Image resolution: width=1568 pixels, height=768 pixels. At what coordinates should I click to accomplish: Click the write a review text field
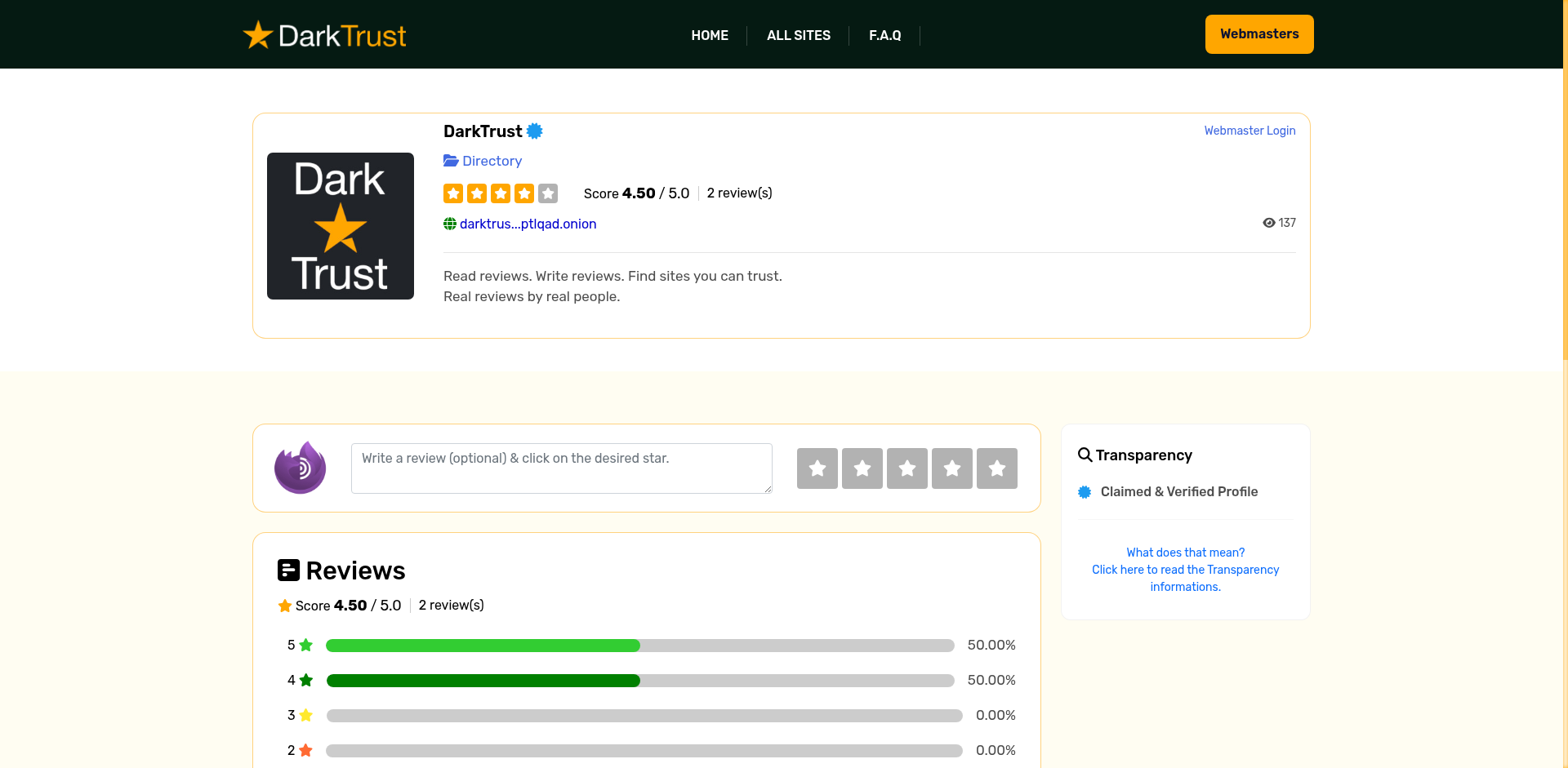561,468
